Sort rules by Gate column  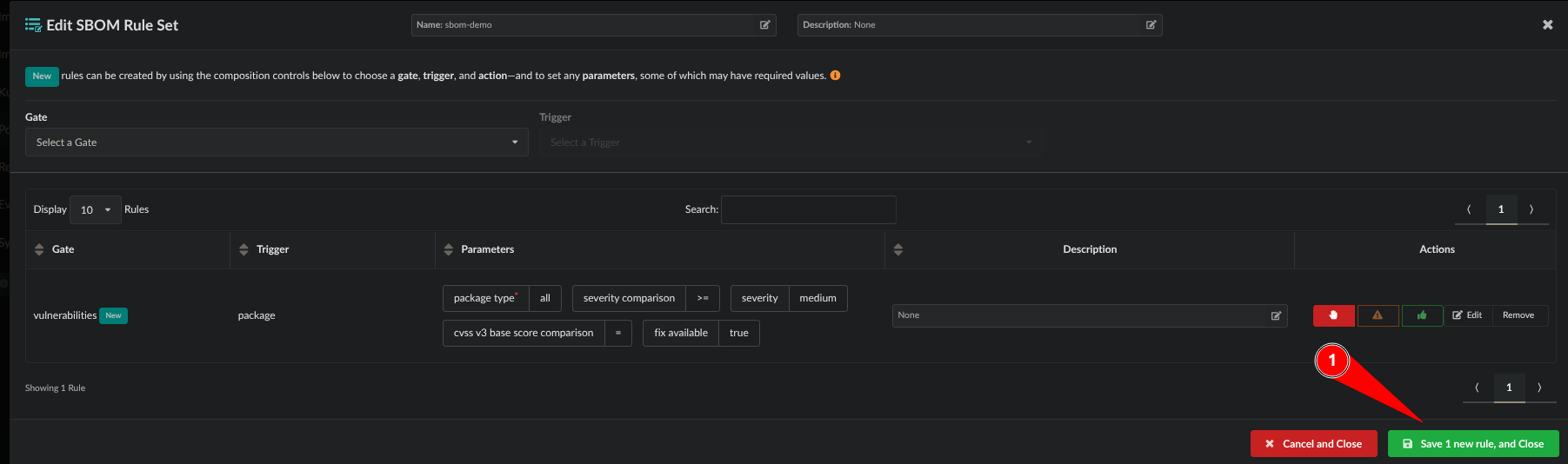(x=39, y=249)
